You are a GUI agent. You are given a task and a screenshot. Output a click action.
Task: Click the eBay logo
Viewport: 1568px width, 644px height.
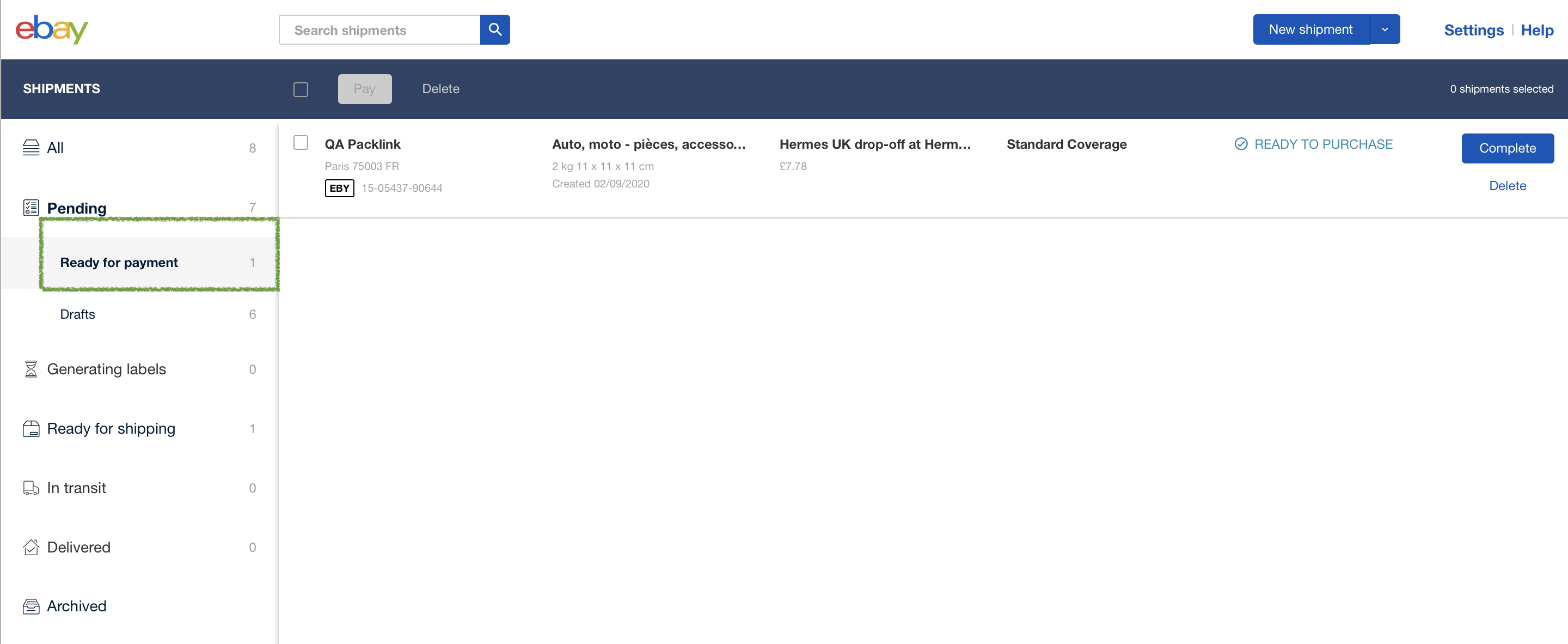pos(52,29)
